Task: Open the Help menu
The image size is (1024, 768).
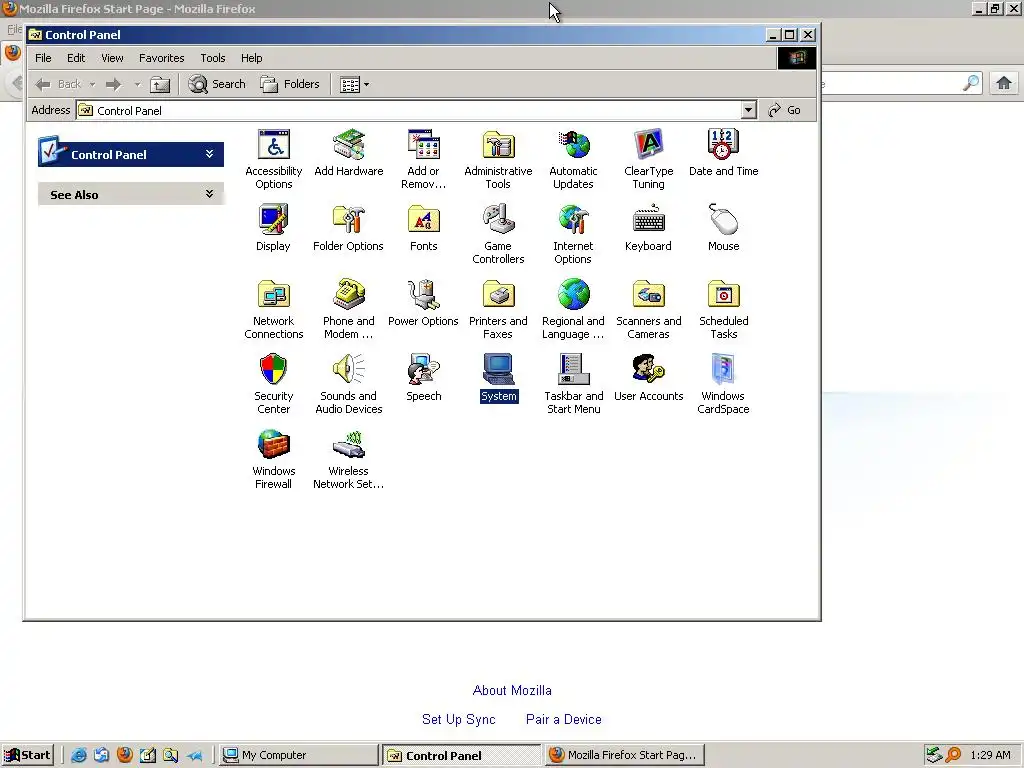Action: (251, 58)
